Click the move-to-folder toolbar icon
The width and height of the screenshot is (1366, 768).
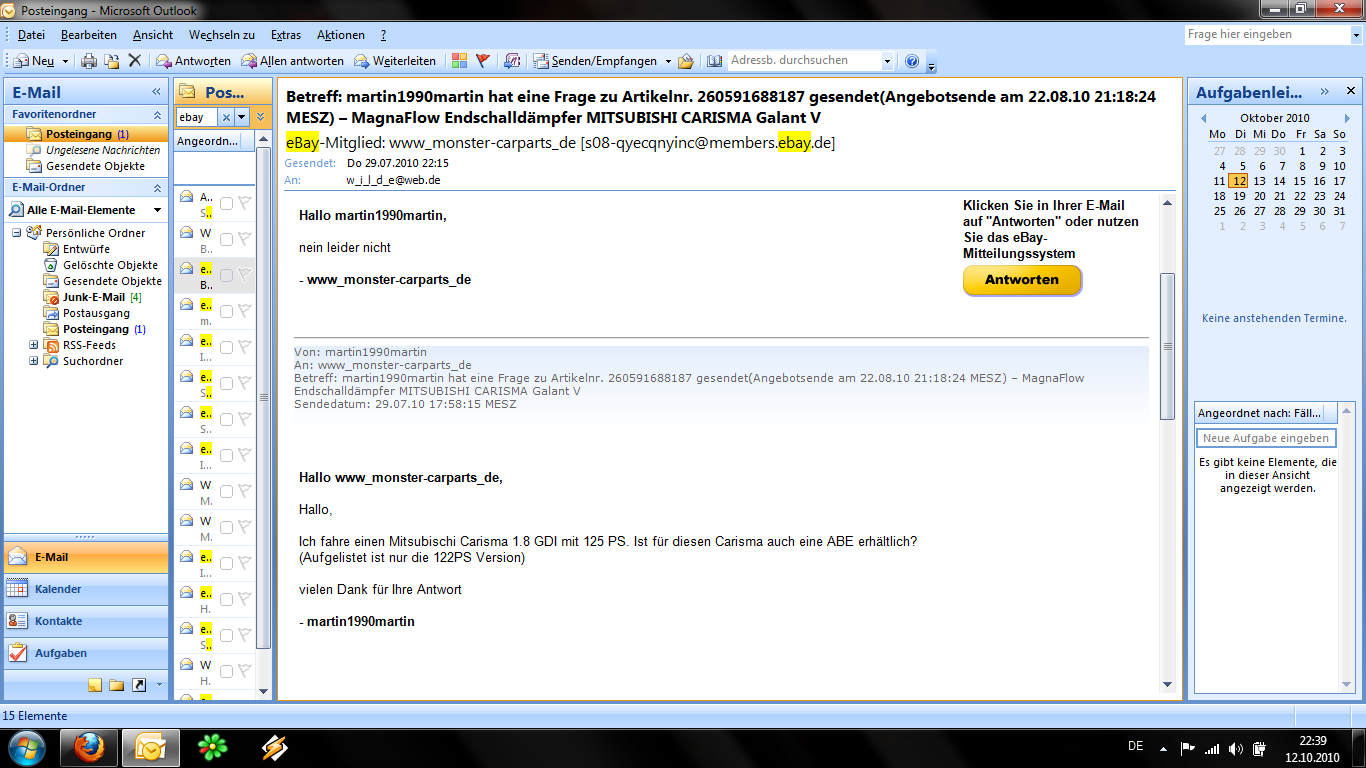112,61
